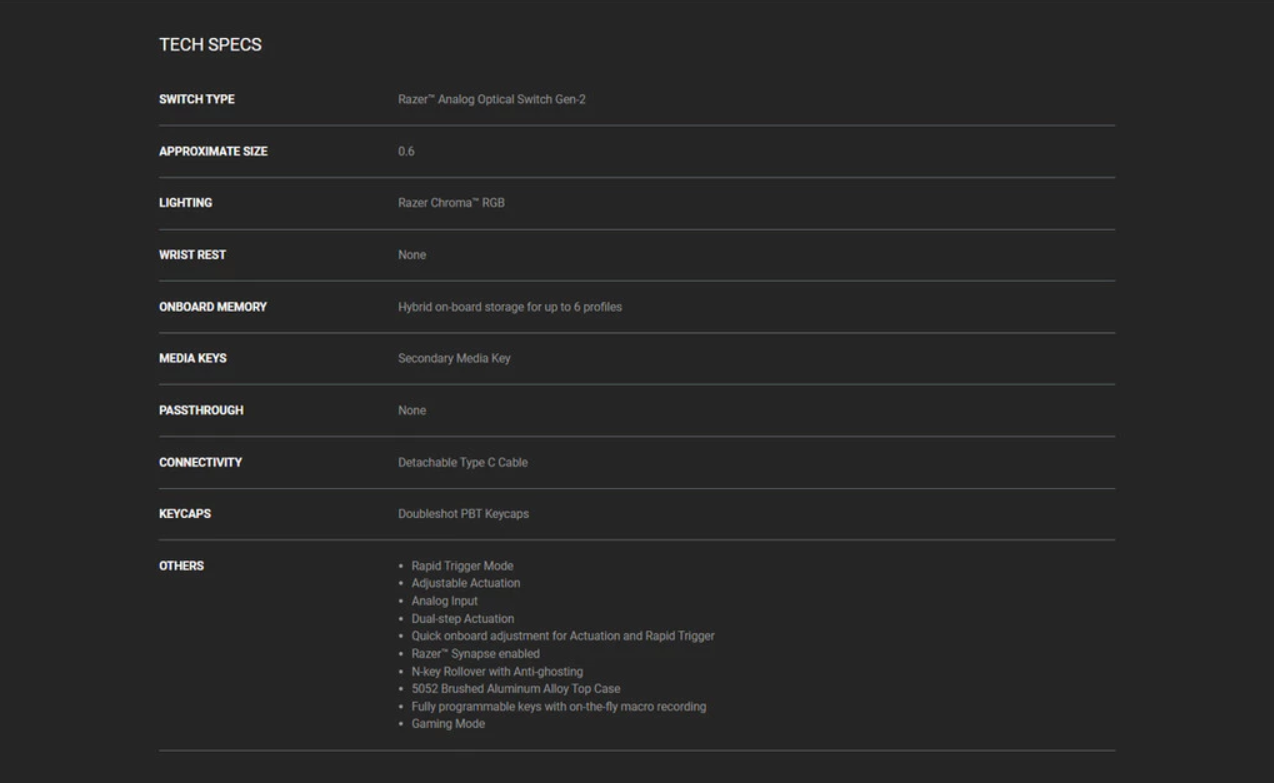Click the 0.6 size value
The height and width of the screenshot is (783, 1274).
[406, 151]
